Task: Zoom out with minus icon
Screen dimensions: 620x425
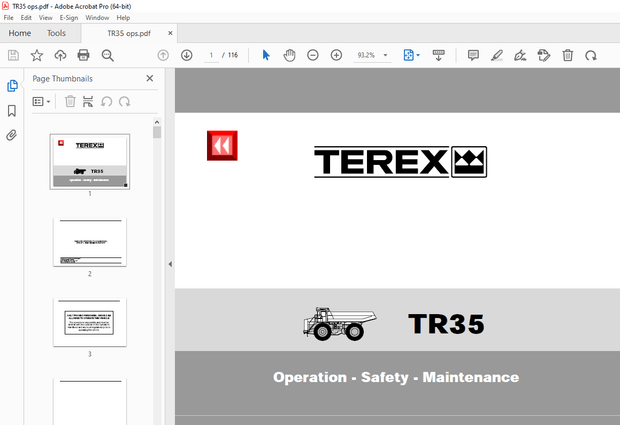Action: click(313, 55)
